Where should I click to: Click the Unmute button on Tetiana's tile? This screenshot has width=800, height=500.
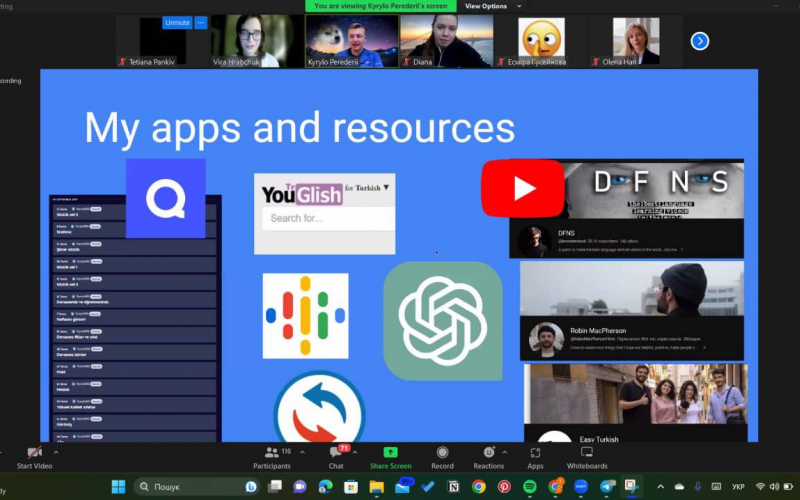[x=177, y=22]
